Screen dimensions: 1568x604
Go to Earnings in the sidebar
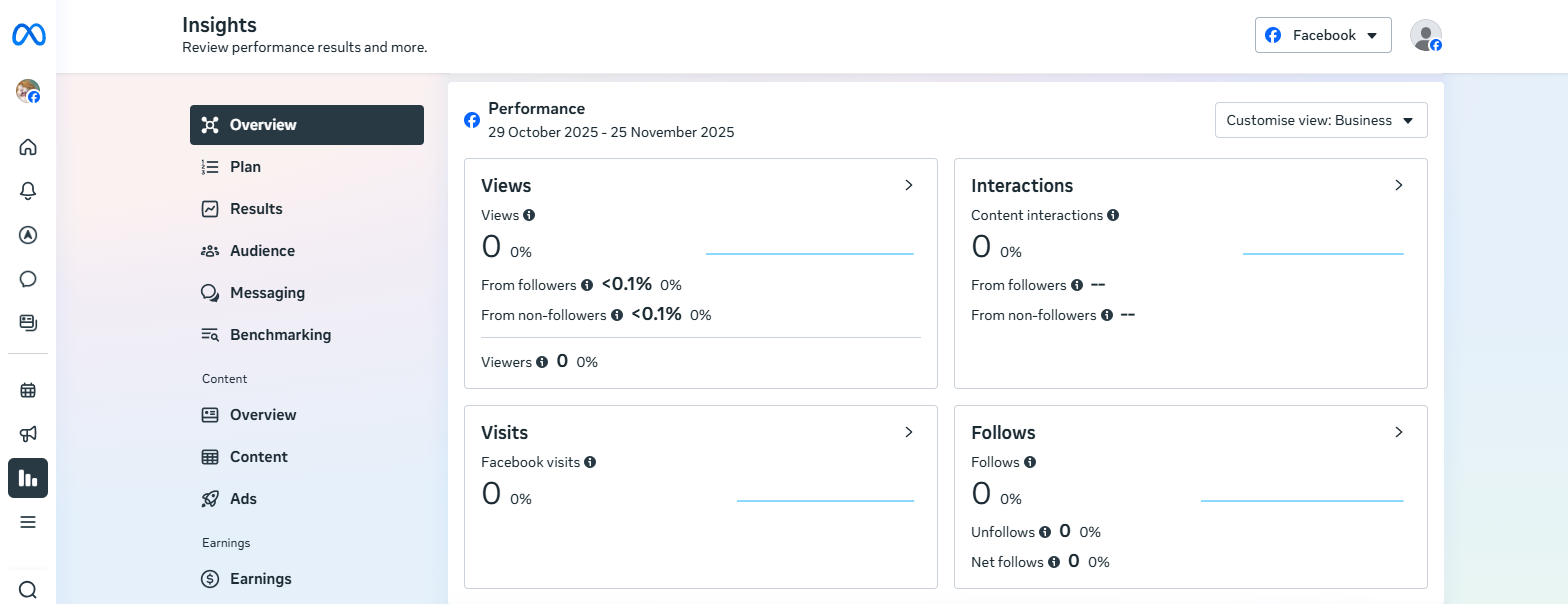260,579
